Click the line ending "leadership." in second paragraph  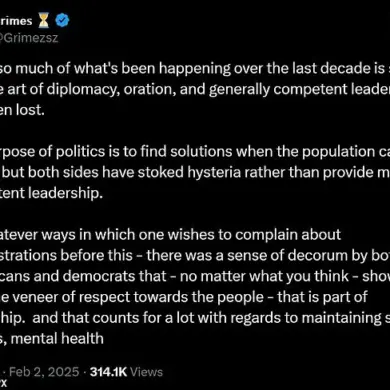point(50,193)
